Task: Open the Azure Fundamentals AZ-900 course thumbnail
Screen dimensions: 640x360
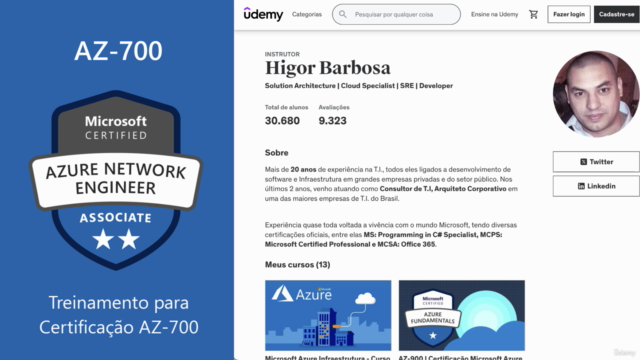Action: [x=462, y=315]
